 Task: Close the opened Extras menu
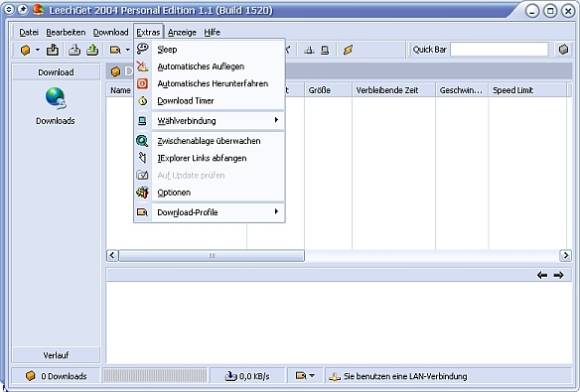point(148,33)
